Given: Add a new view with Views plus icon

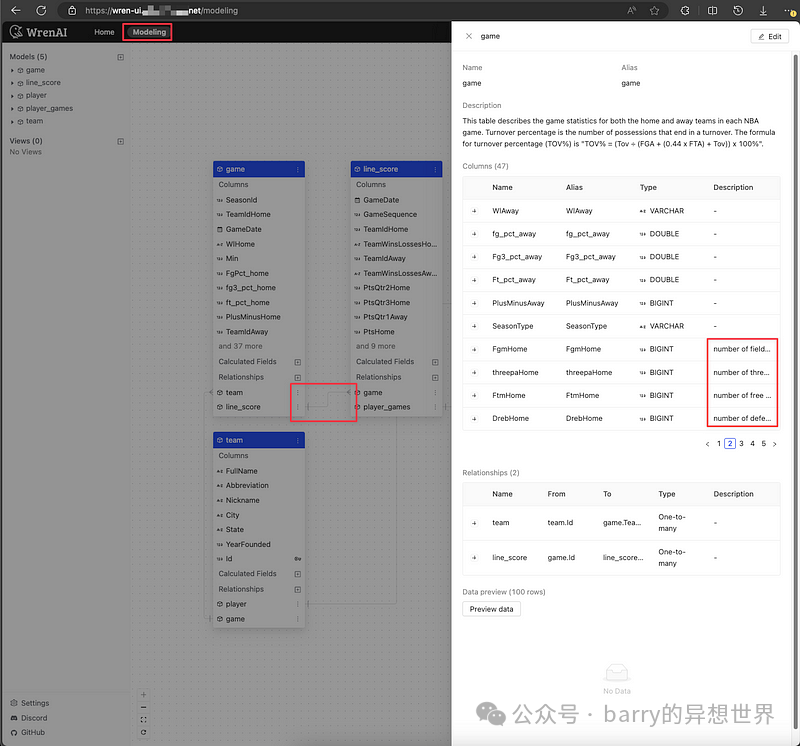Looking at the screenshot, I should [120, 141].
